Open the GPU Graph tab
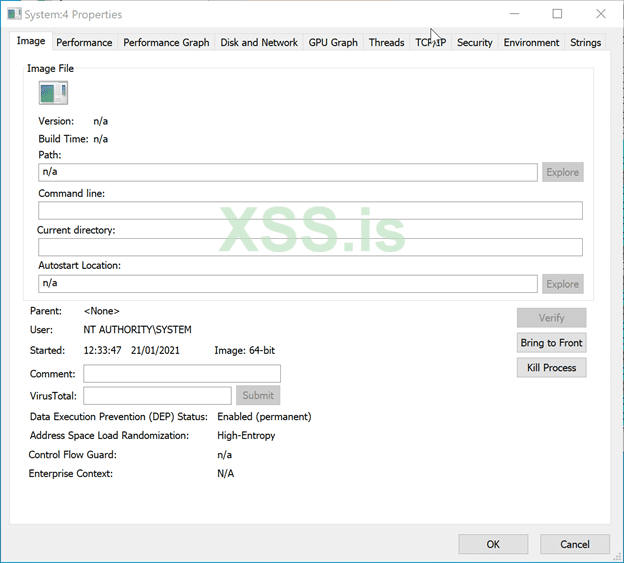Viewport: 624px width, 563px height. 333,42
